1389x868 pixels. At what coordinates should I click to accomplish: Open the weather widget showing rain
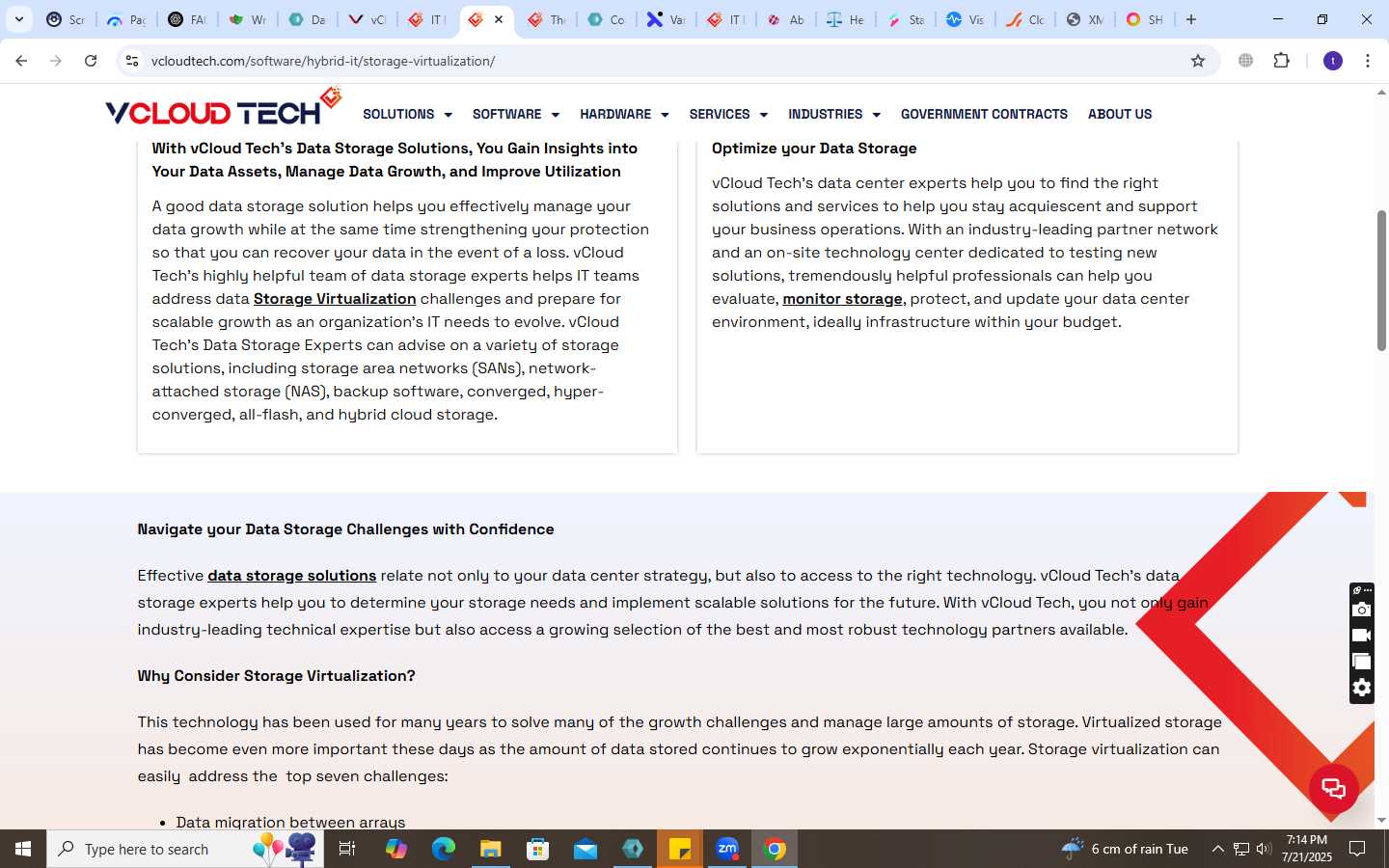[x=1125, y=849]
